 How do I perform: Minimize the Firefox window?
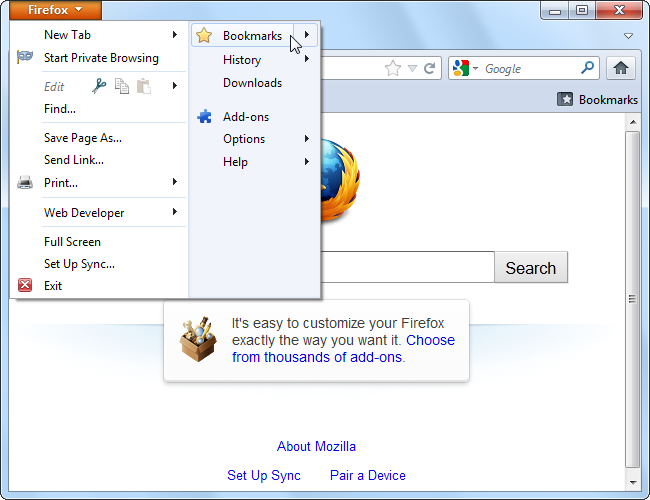coord(555,10)
